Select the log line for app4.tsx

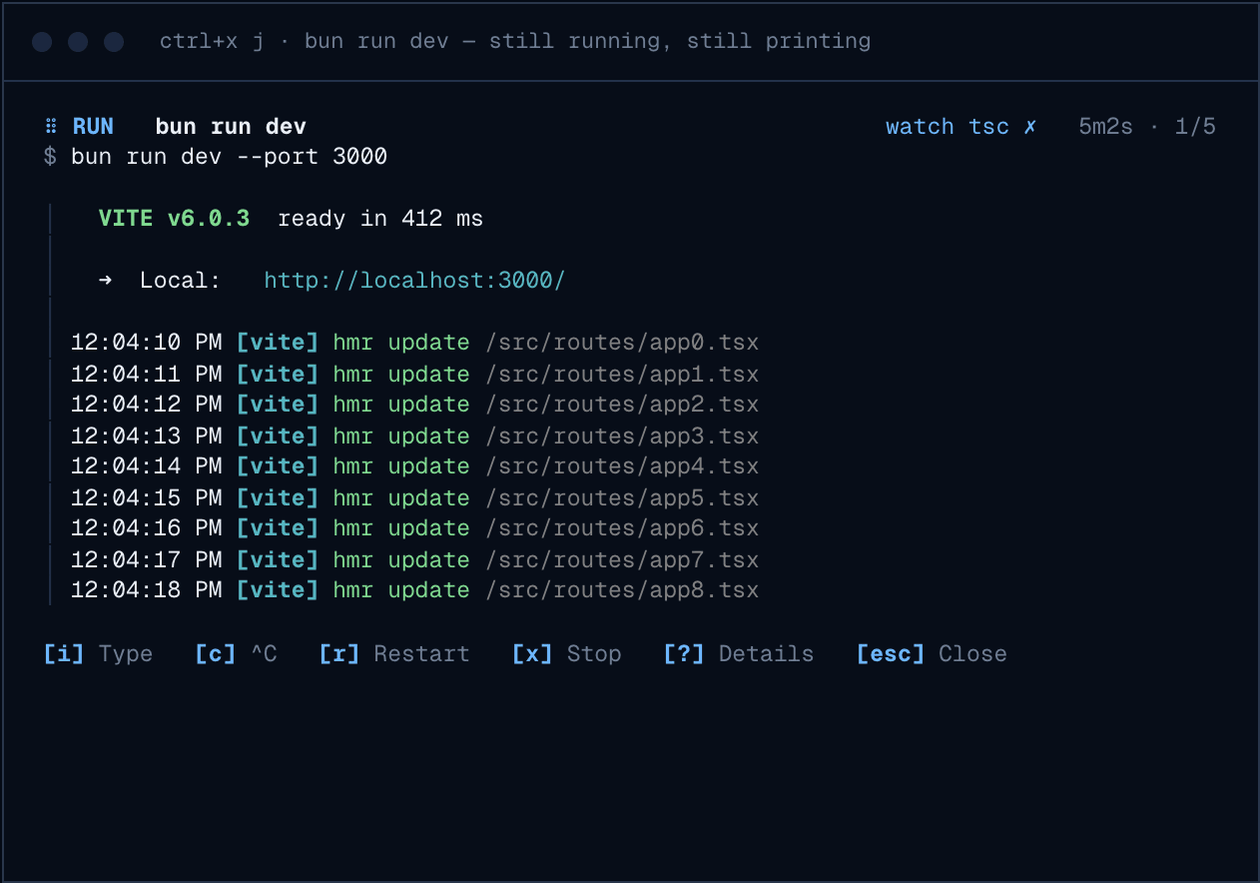[x=415, y=466]
